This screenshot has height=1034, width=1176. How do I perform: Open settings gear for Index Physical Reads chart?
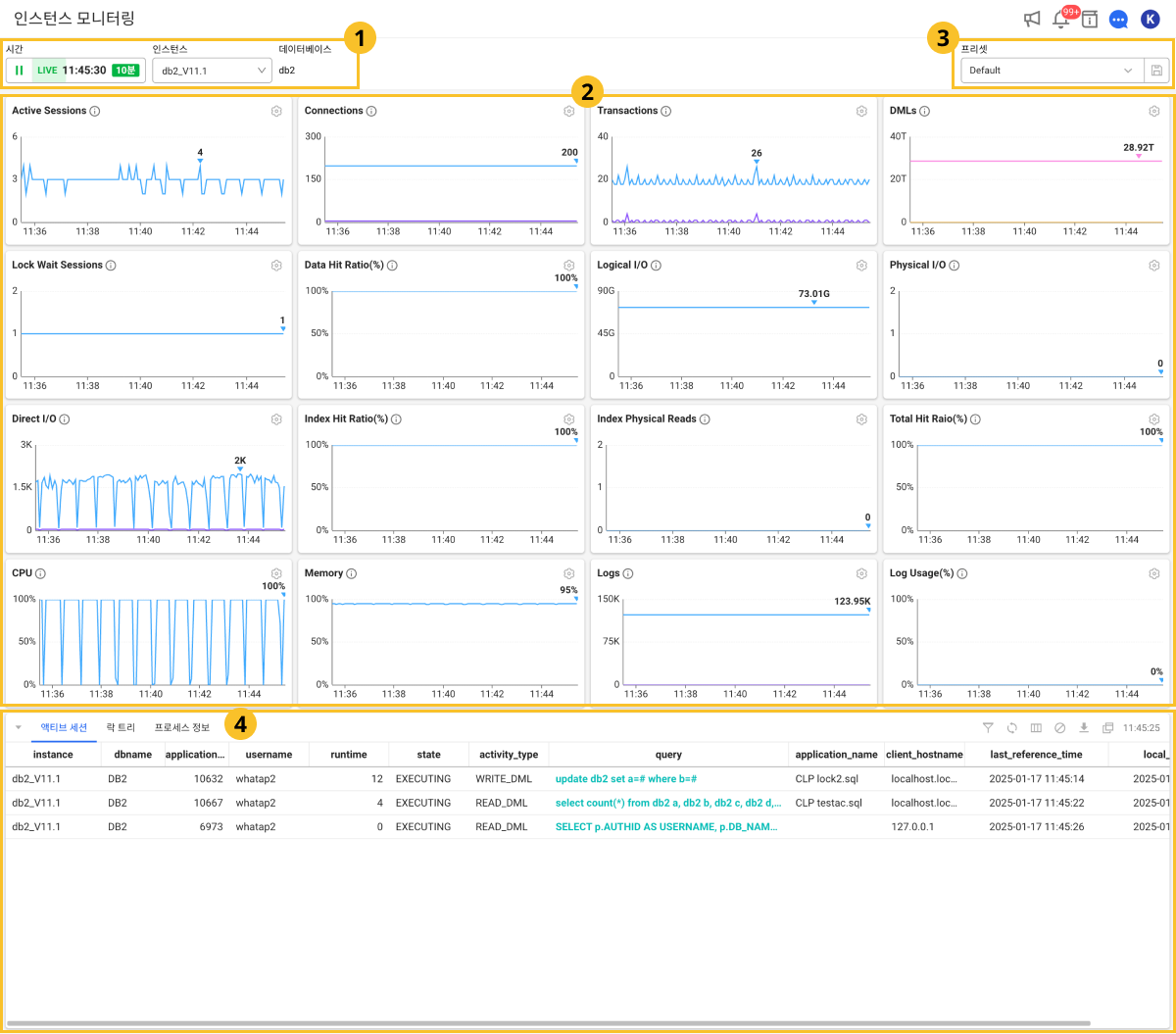(x=861, y=419)
